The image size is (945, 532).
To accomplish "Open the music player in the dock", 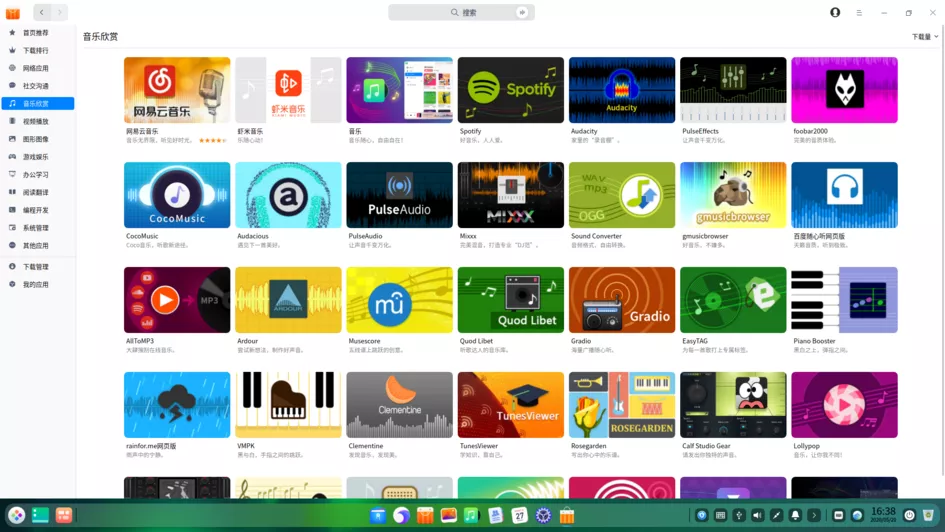I will tap(471, 515).
